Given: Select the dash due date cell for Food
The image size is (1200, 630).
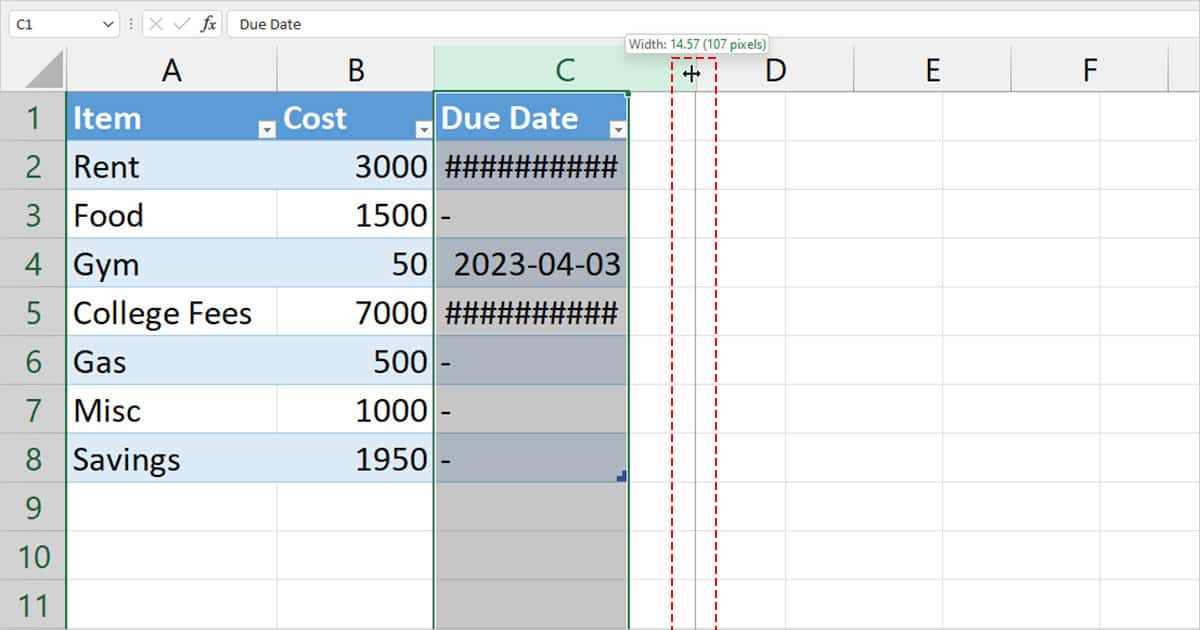Looking at the screenshot, I should (x=532, y=214).
